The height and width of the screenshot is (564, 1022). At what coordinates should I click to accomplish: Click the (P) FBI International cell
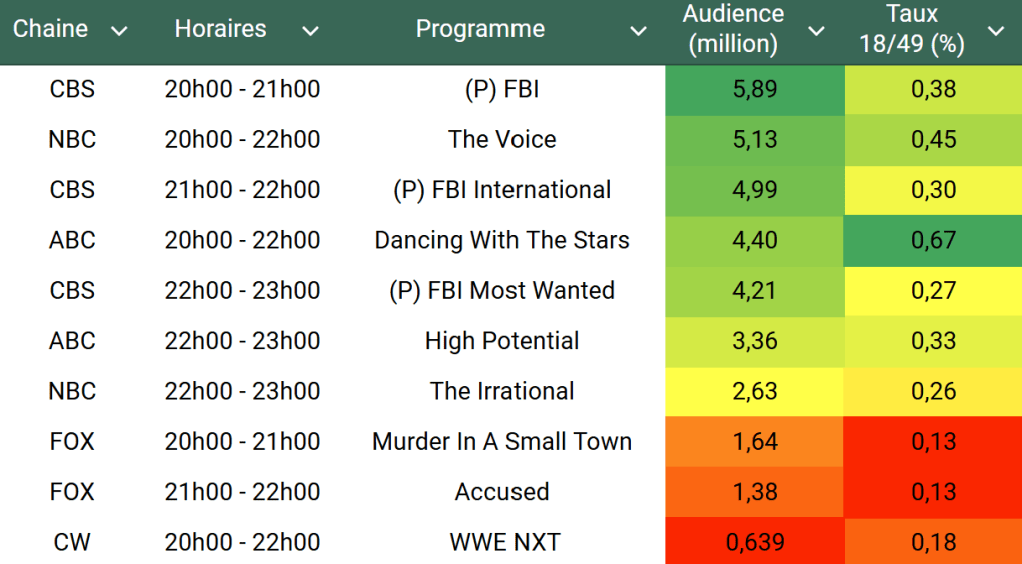[x=502, y=190]
